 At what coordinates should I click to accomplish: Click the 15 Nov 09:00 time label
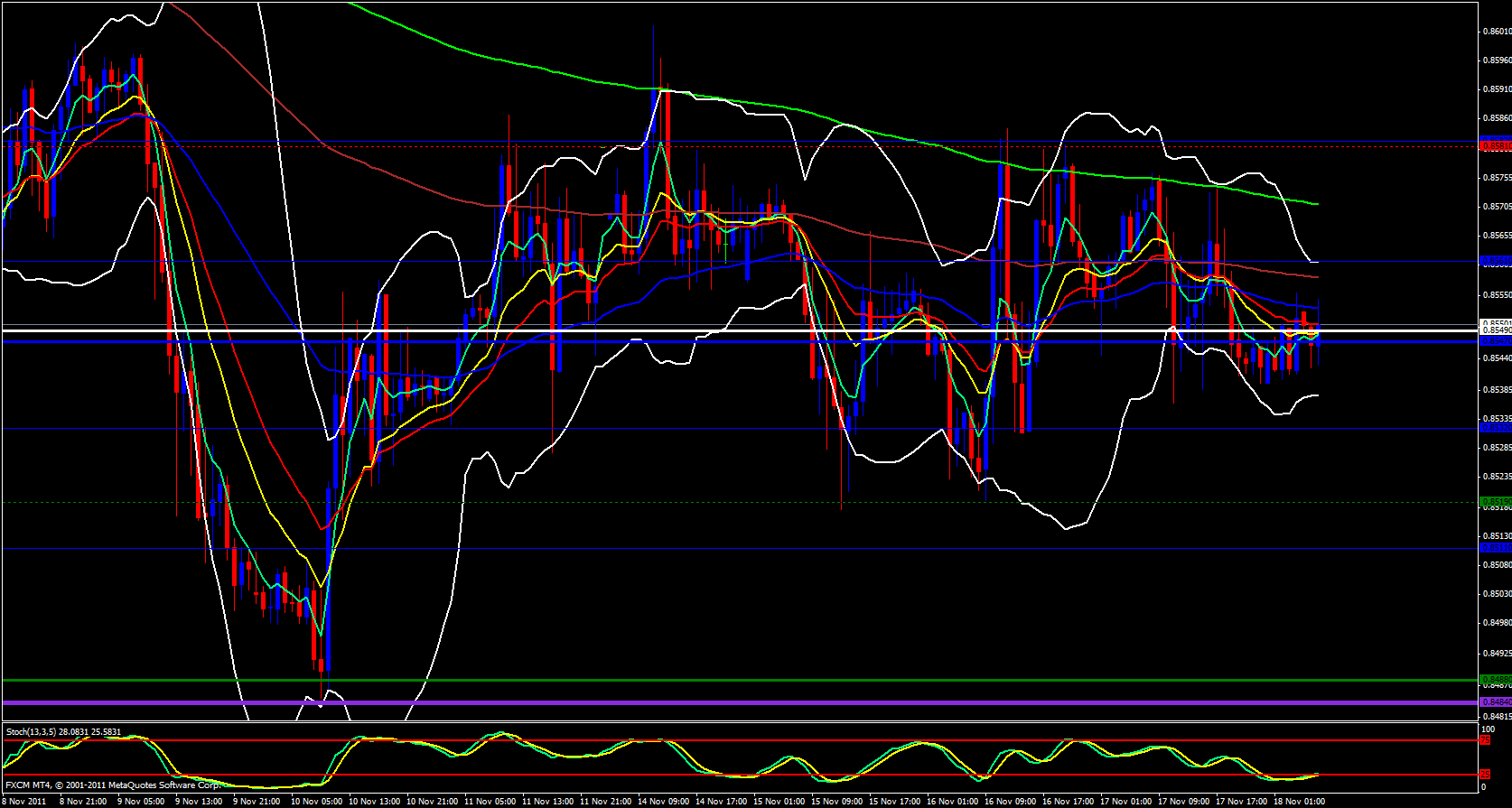pyautogui.click(x=835, y=802)
